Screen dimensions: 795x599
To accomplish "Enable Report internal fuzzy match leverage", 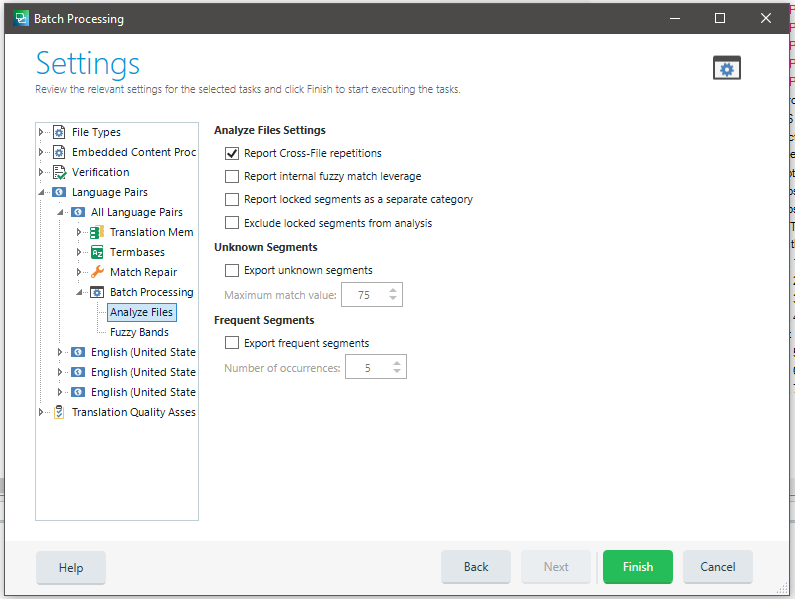I will 232,176.
